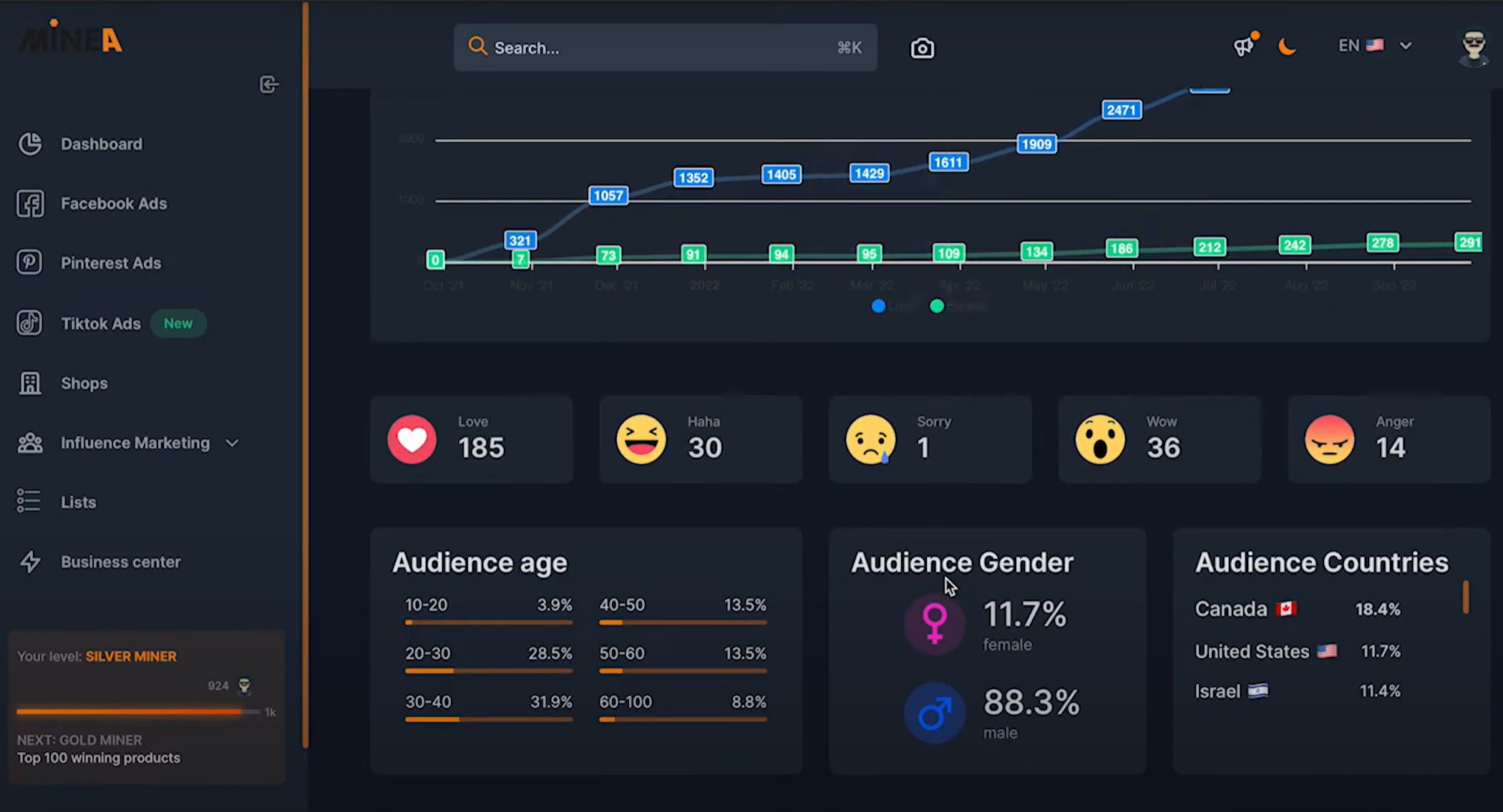Screen dimensions: 1503x812
Task: Open the Shops section
Action: coord(84,383)
